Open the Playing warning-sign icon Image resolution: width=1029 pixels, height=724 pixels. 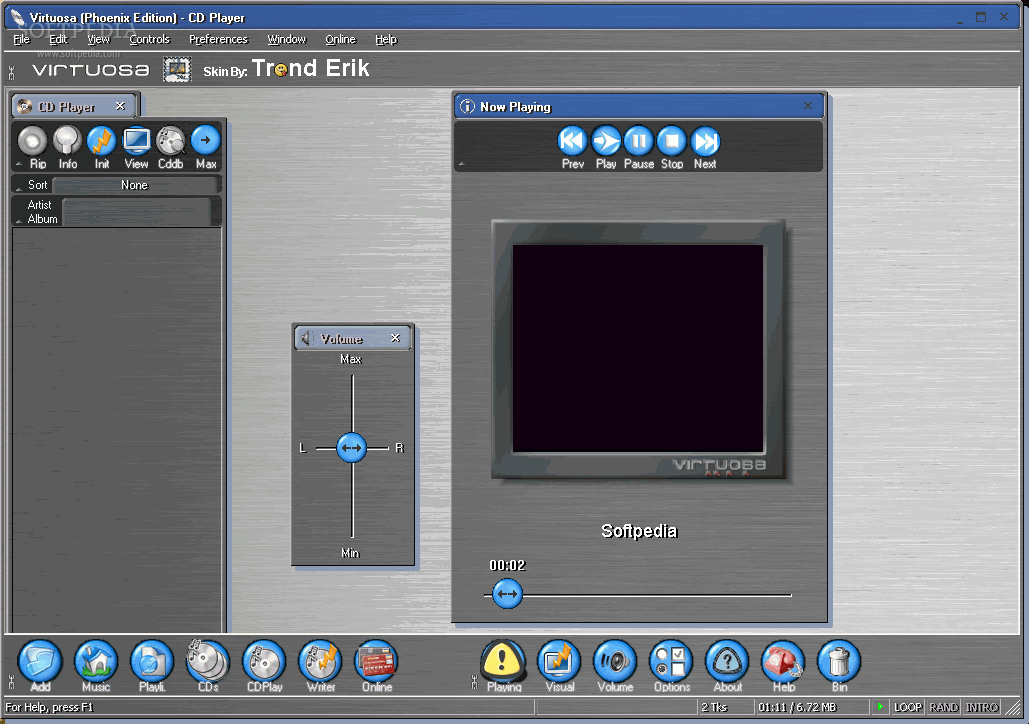[x=503, y=662]
